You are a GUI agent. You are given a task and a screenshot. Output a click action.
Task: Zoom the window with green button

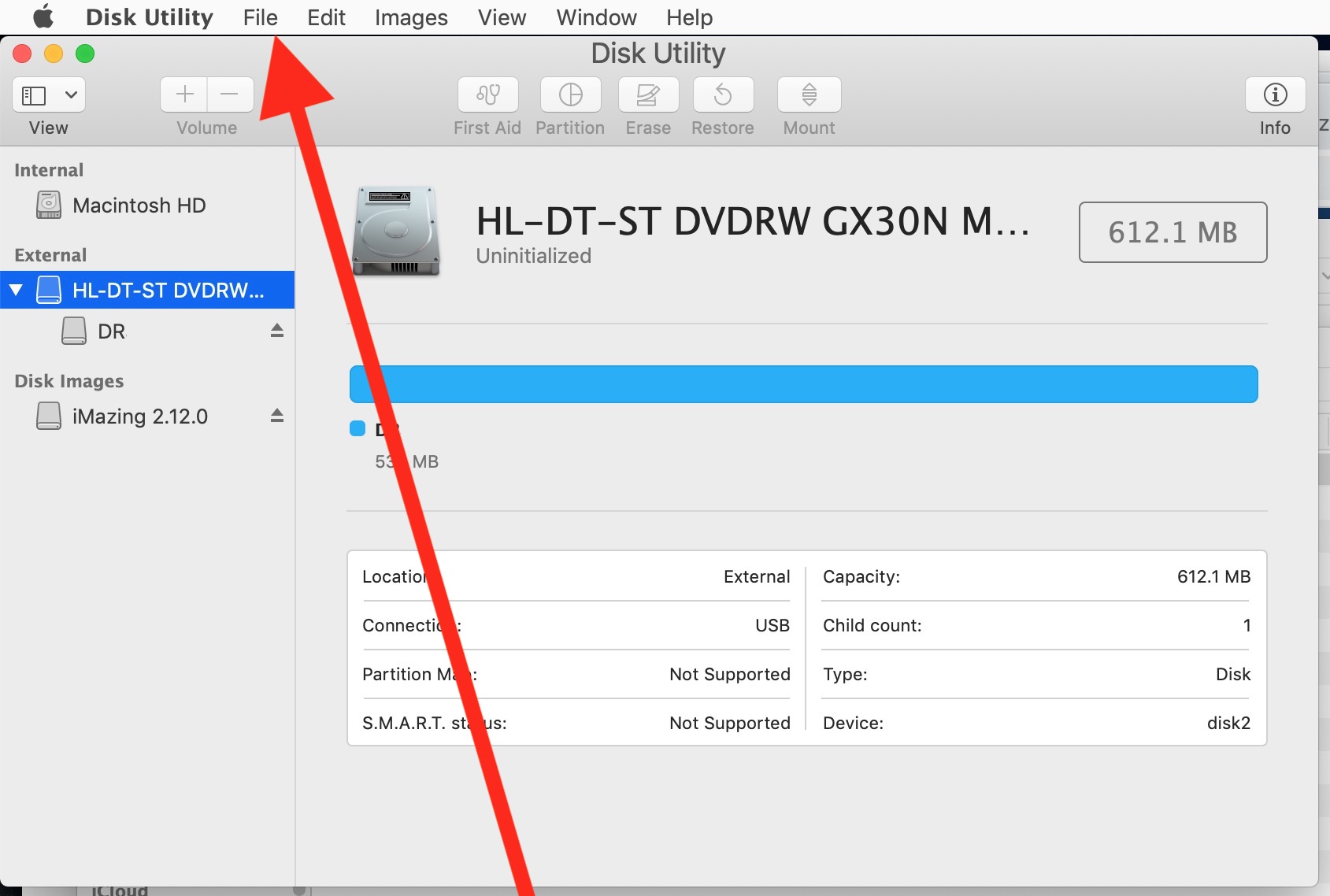click(85, 54)
